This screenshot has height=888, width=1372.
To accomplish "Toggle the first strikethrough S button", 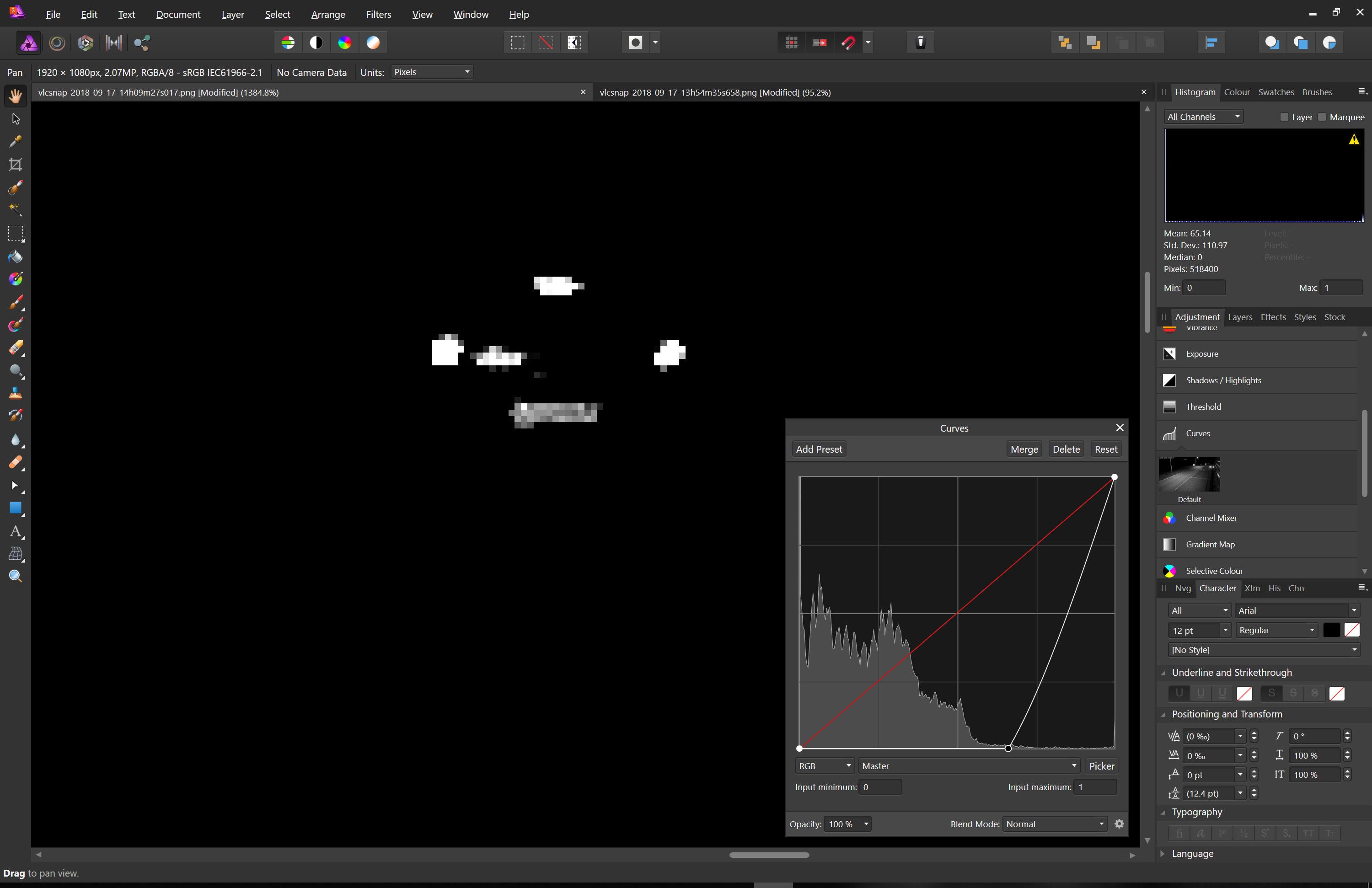I will click(x=1271, y=693).
